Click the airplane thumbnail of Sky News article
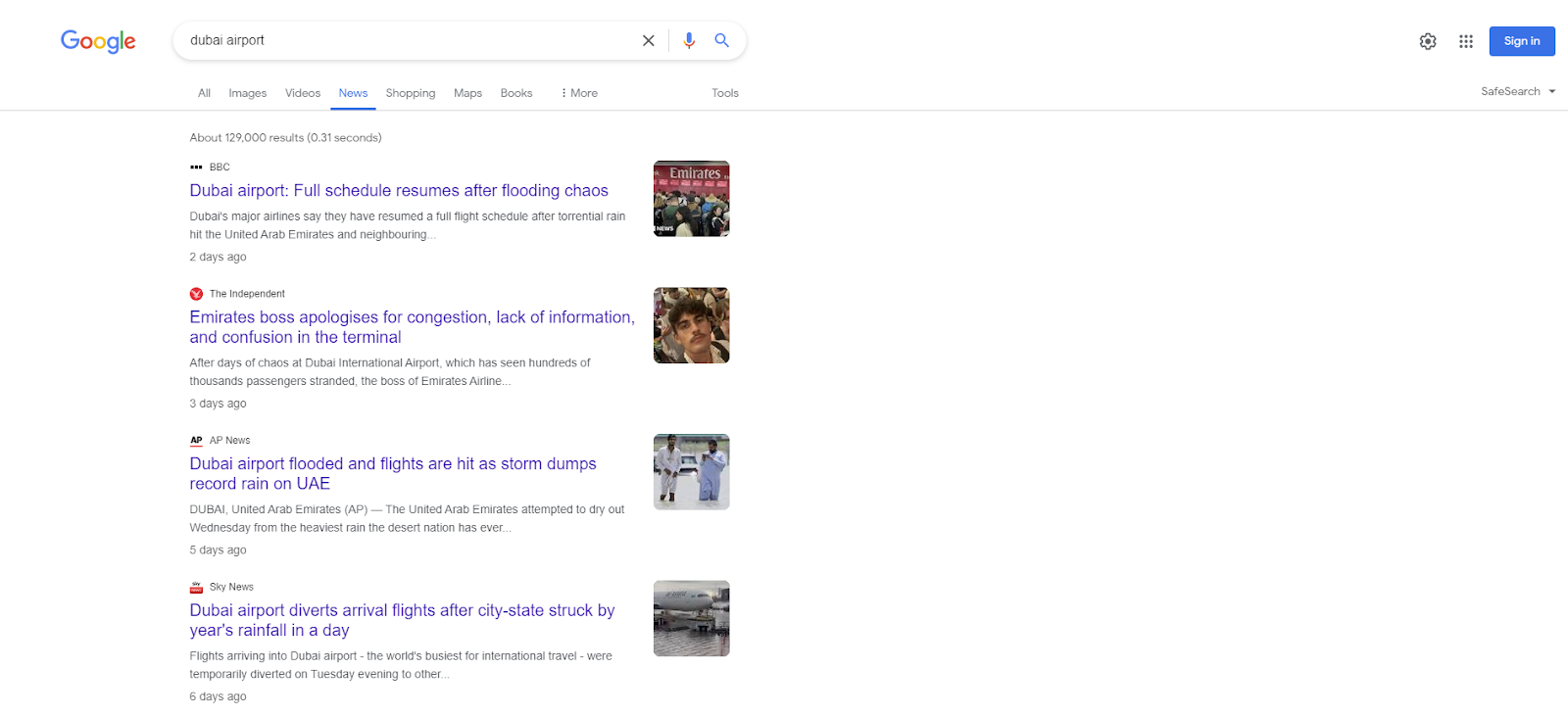This screenshot has width=1568, height=717. (x=692, y=618)
